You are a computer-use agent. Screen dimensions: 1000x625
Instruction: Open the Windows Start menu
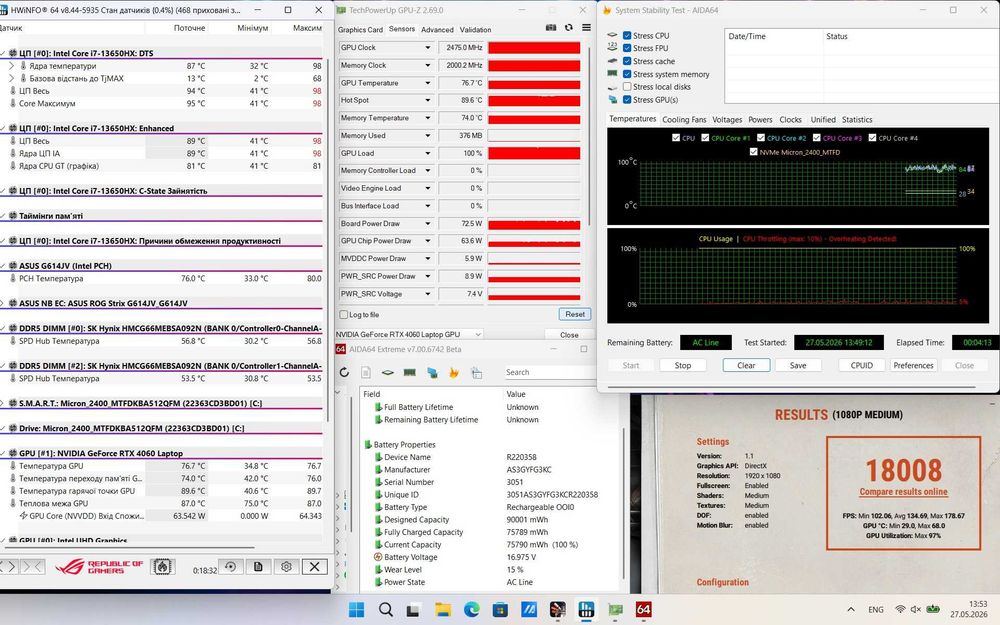tap(357, 610)
